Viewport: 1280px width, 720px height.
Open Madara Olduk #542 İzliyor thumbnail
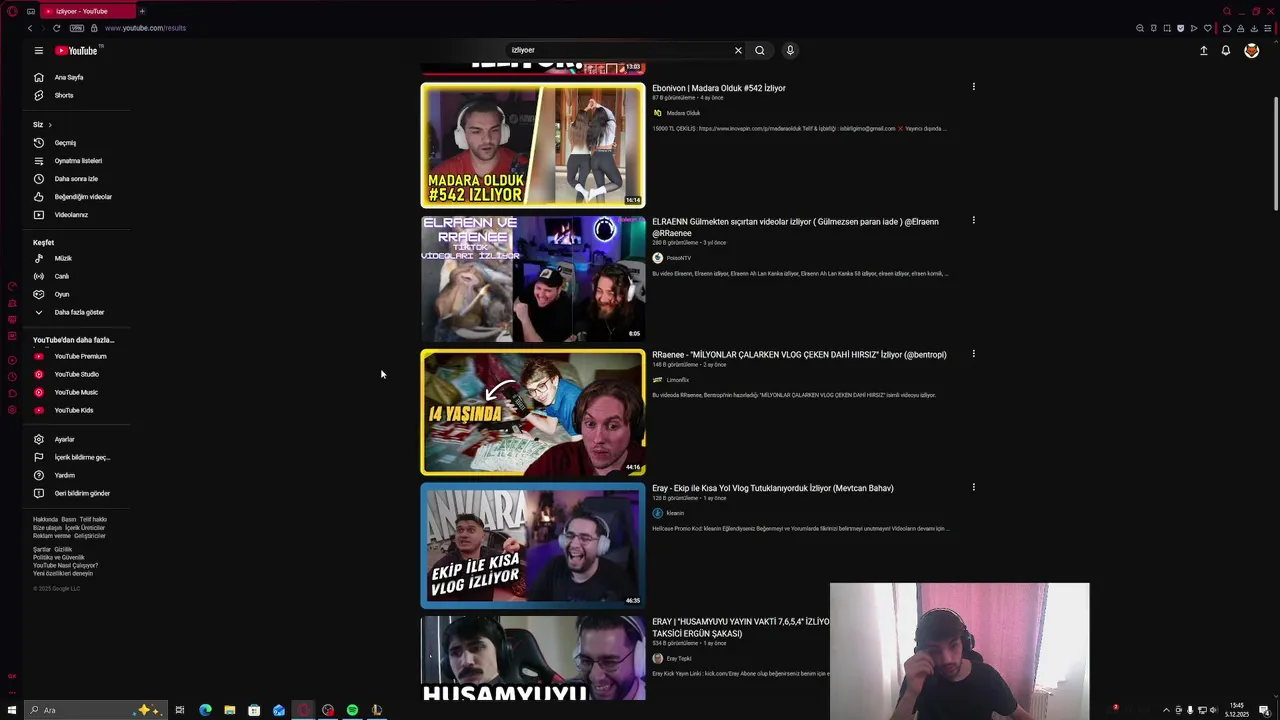(533, 145)
